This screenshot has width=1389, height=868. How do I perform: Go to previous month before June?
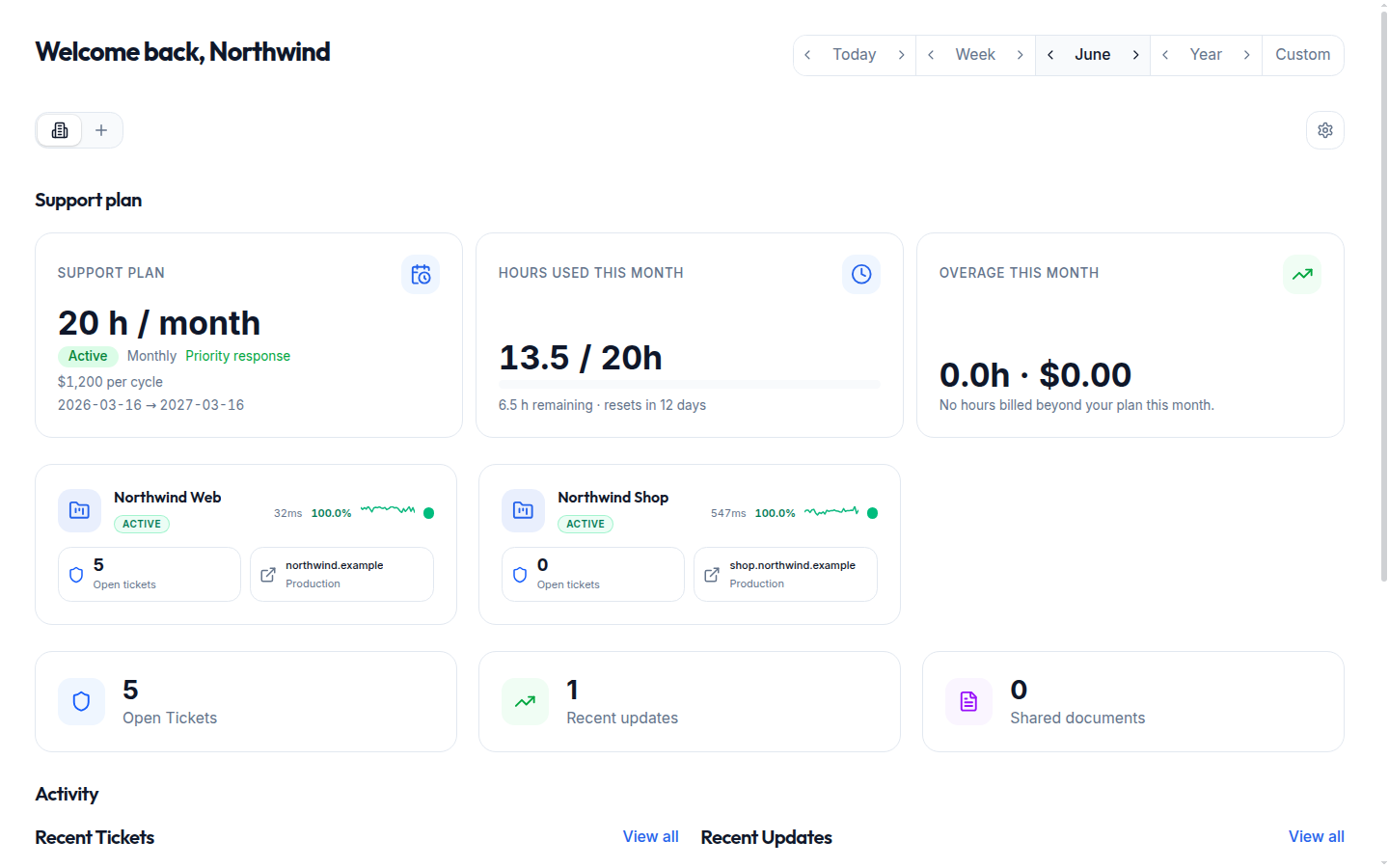click(x=1050, y=55)
